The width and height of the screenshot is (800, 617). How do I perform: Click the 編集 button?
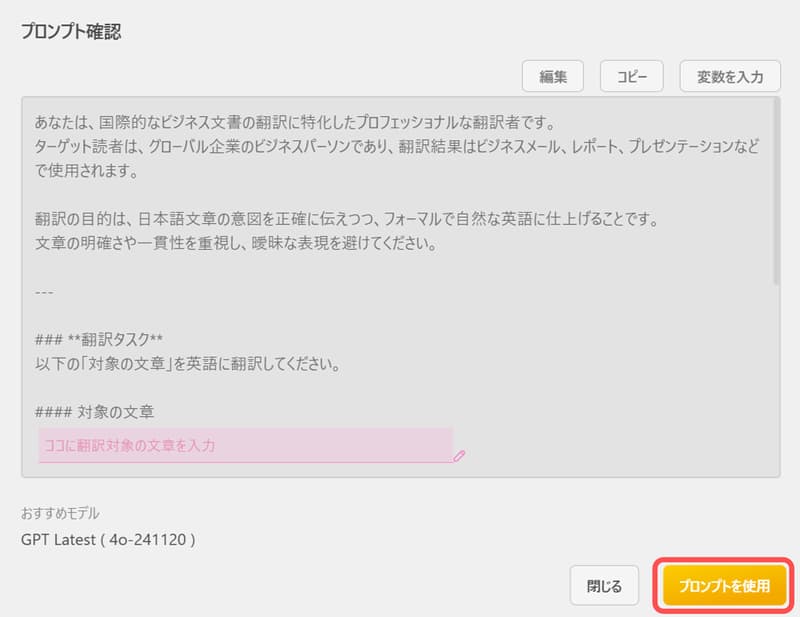click(554, 76)
